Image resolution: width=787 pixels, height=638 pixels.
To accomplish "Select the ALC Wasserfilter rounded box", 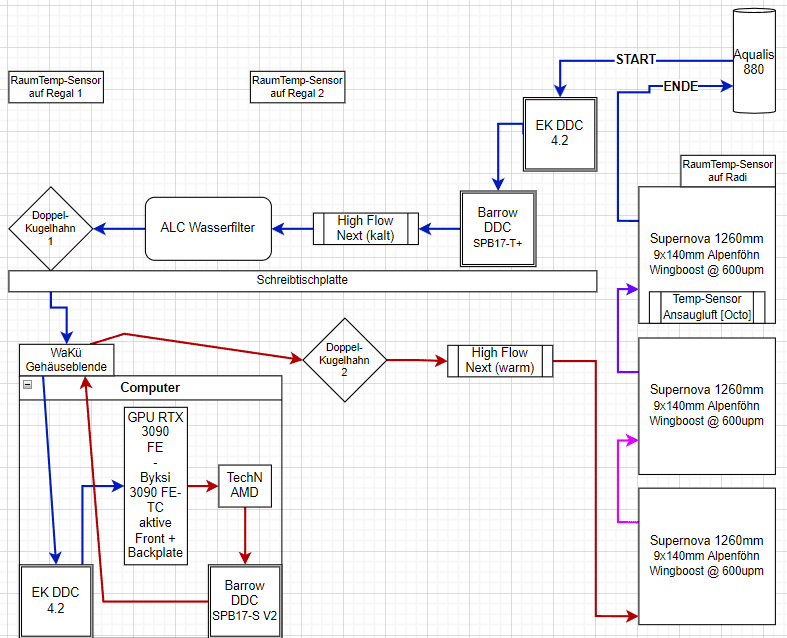I will [208, 228].
